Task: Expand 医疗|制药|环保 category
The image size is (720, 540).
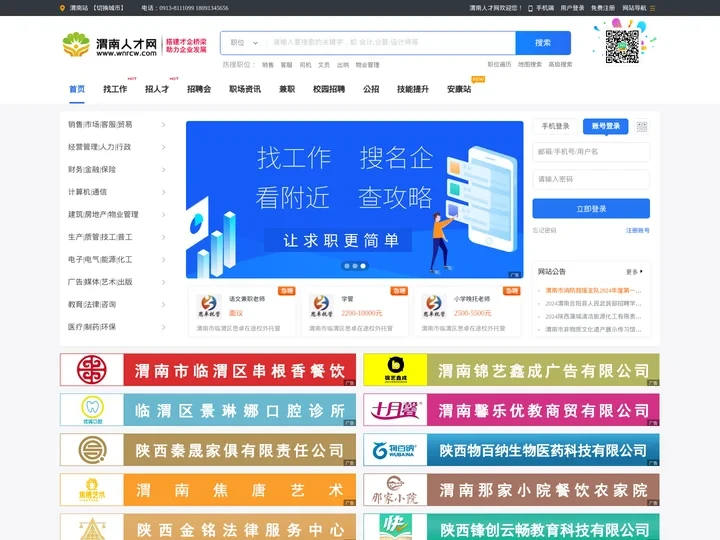Action: tap(117, 327)
